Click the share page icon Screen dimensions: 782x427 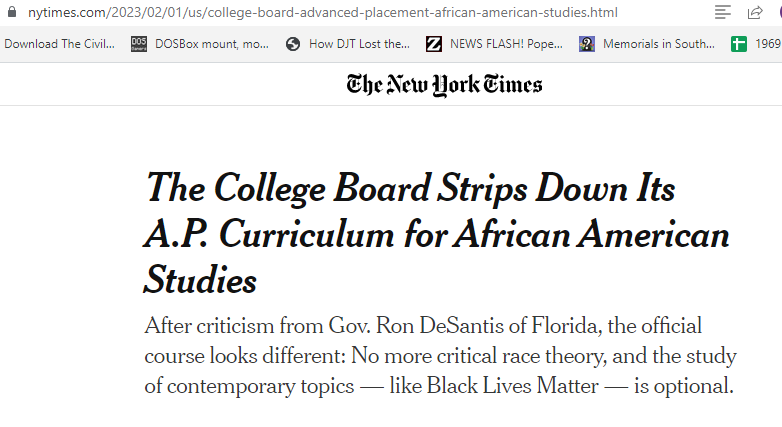(x=755, y=13)
